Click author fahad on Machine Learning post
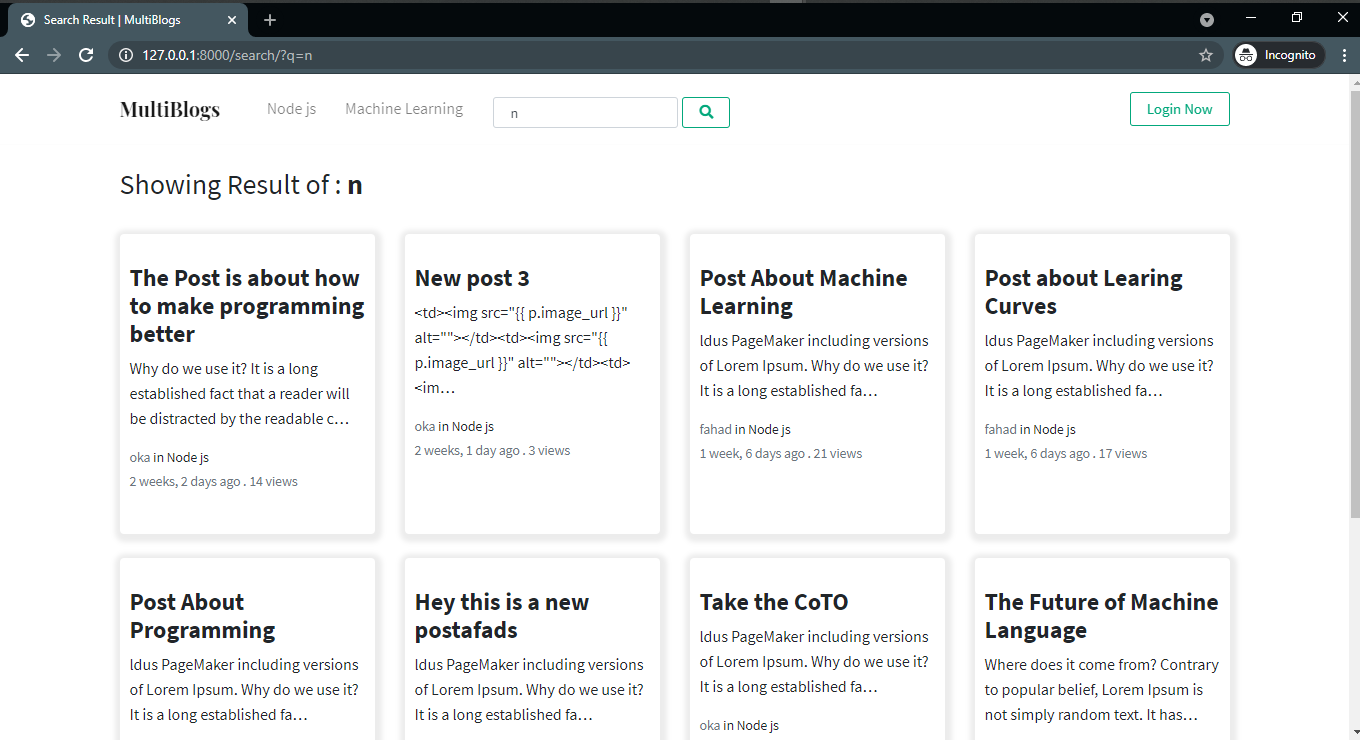The height and width of the screenshot is (740, 1360). tap(716, 429)
